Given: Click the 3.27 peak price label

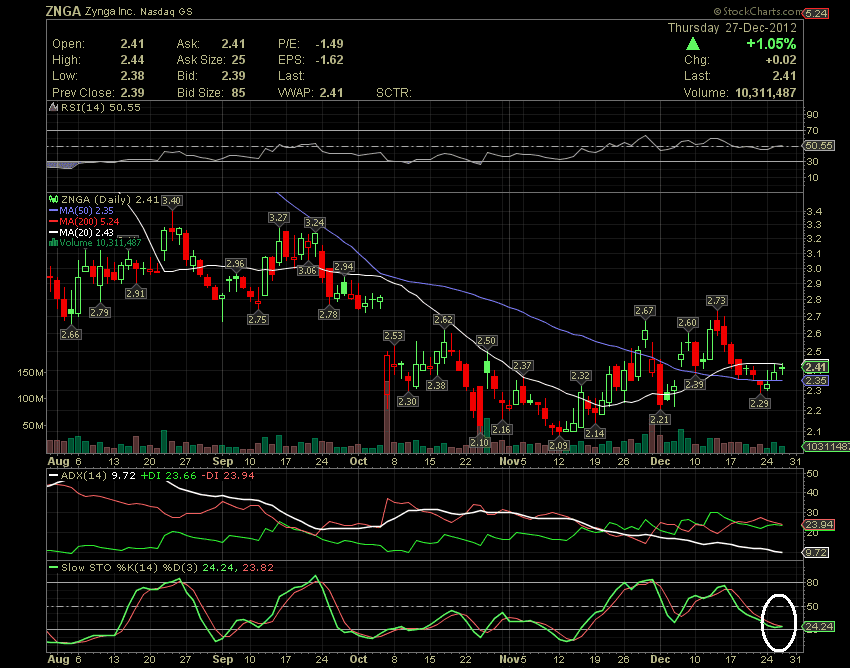Looking at the screenshot, I should 278,217.
